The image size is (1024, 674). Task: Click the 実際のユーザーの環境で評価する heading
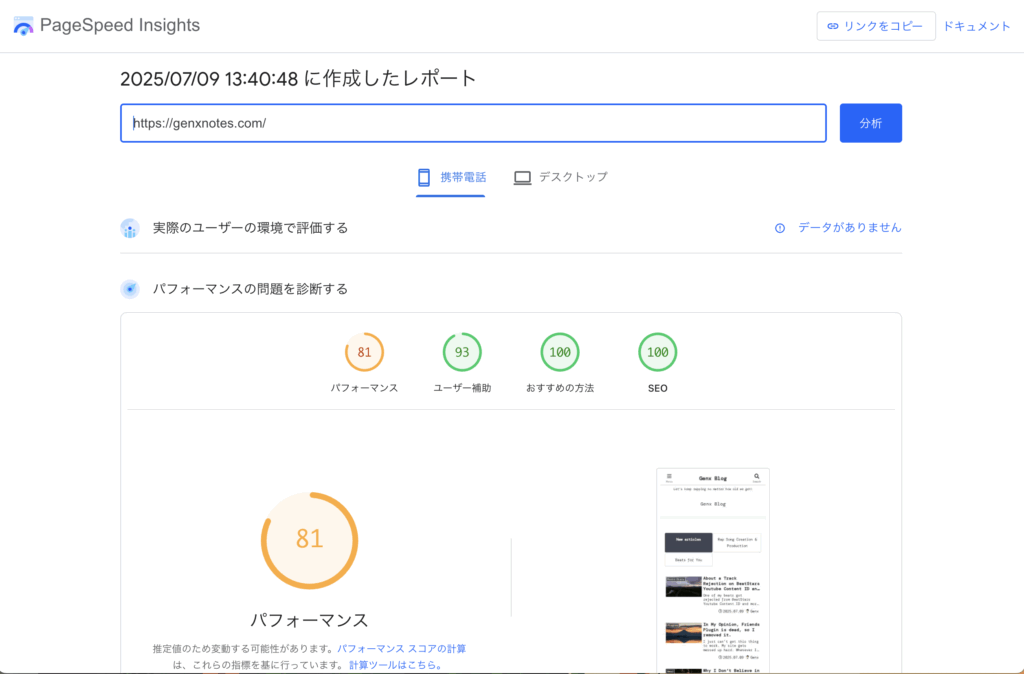250,228
